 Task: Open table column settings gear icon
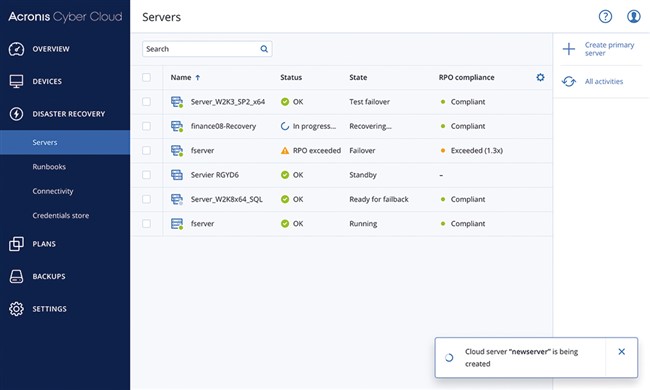(x=540, y=77)
